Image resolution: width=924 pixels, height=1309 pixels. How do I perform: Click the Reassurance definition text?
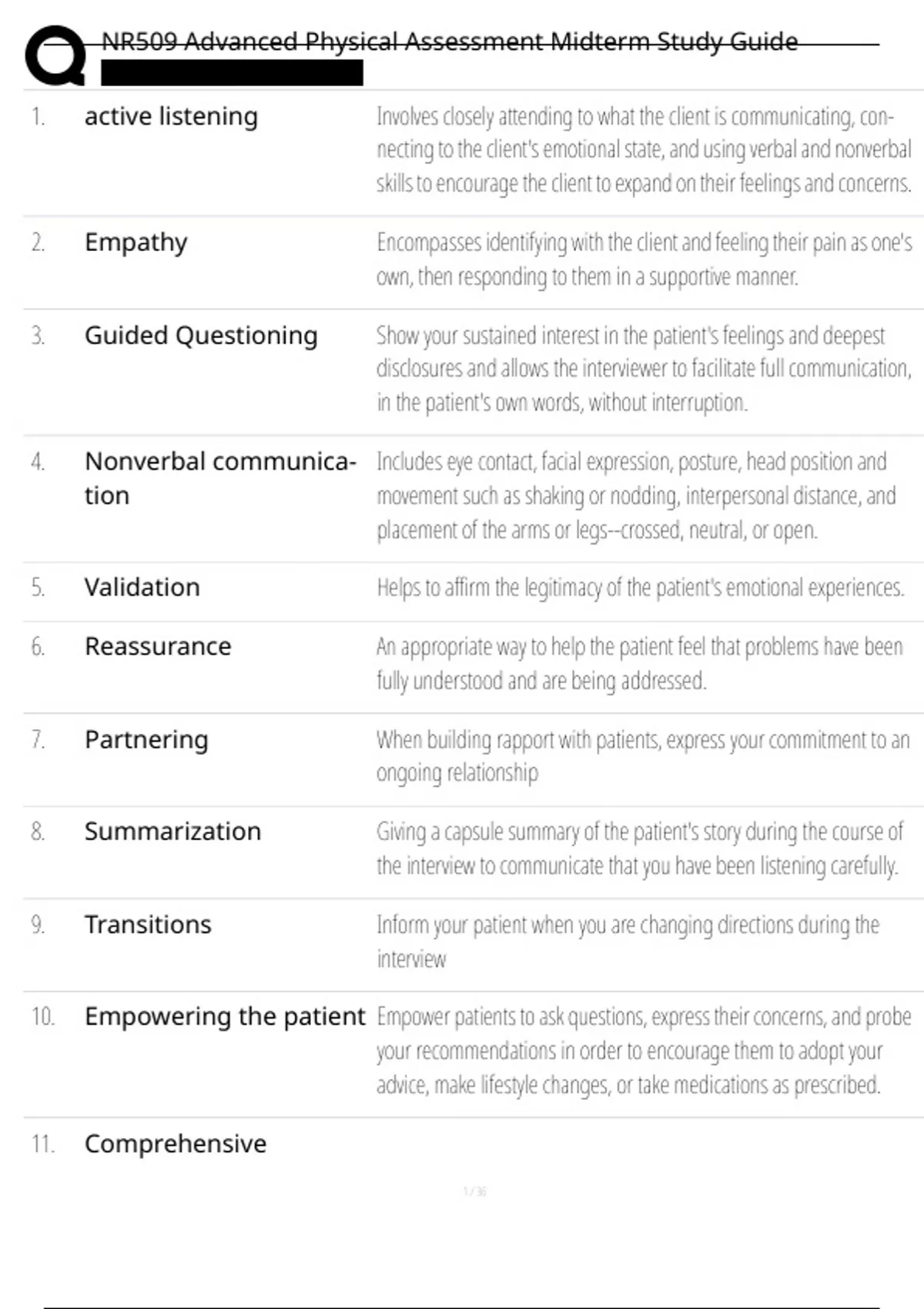639,663
